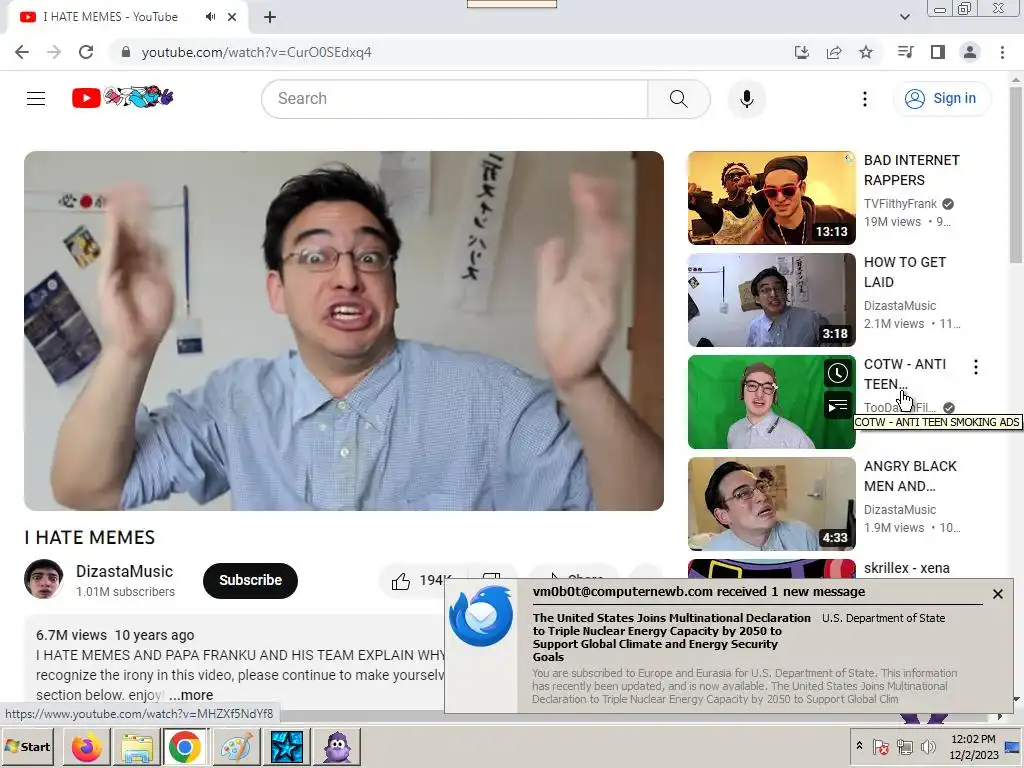
Task: Click the magnifier search button
Action: coord(679,99)
